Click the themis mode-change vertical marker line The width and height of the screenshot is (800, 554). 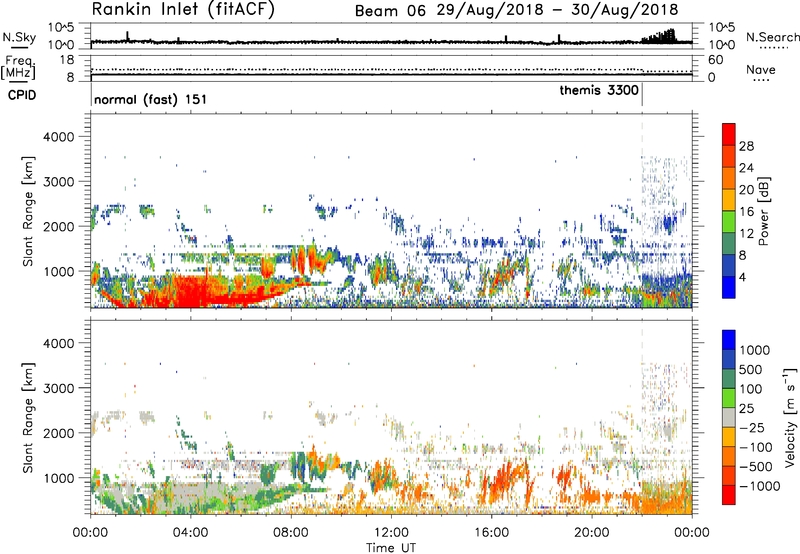pos(642,95)
